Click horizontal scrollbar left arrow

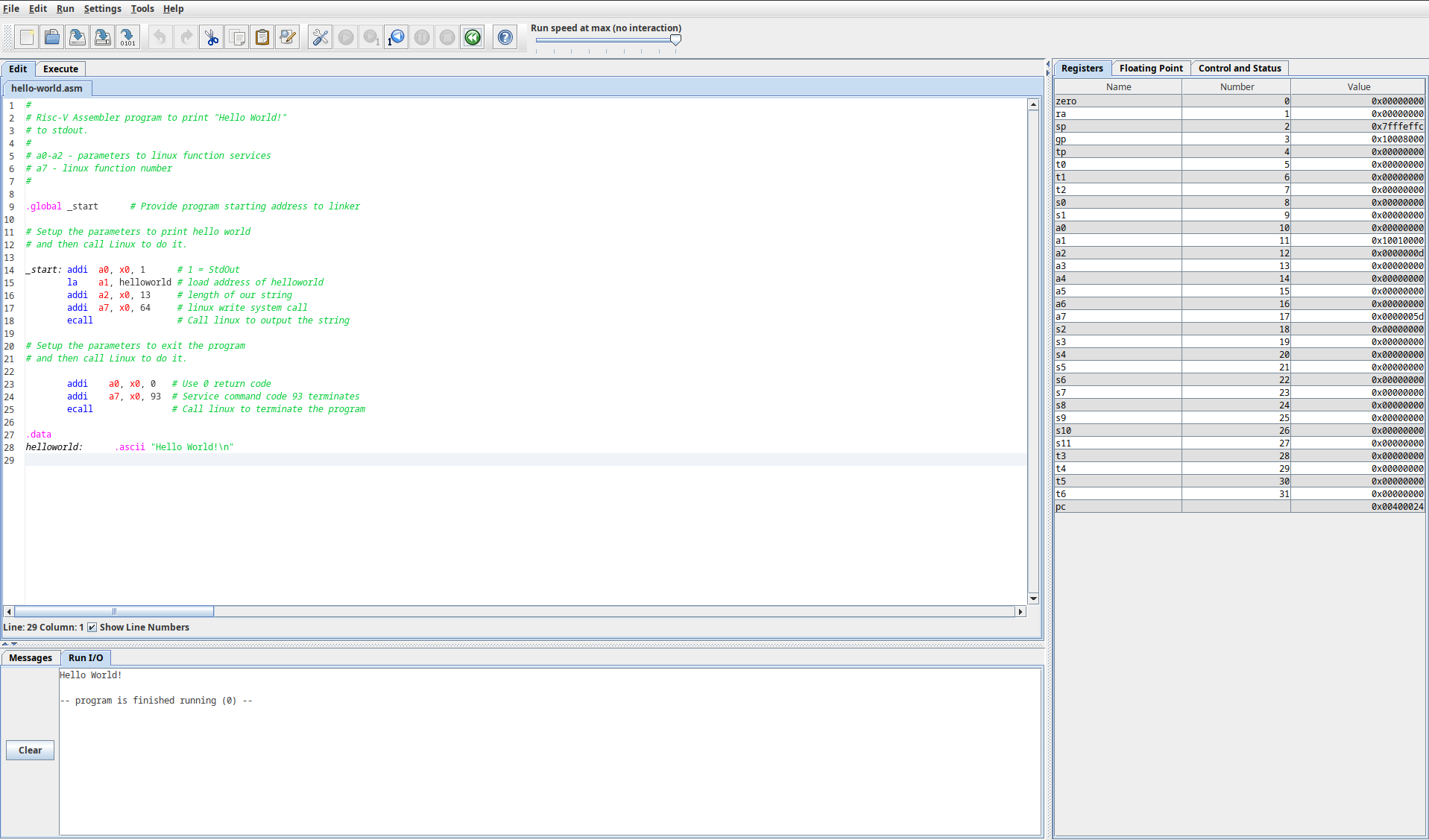click(x=9, y=611)
